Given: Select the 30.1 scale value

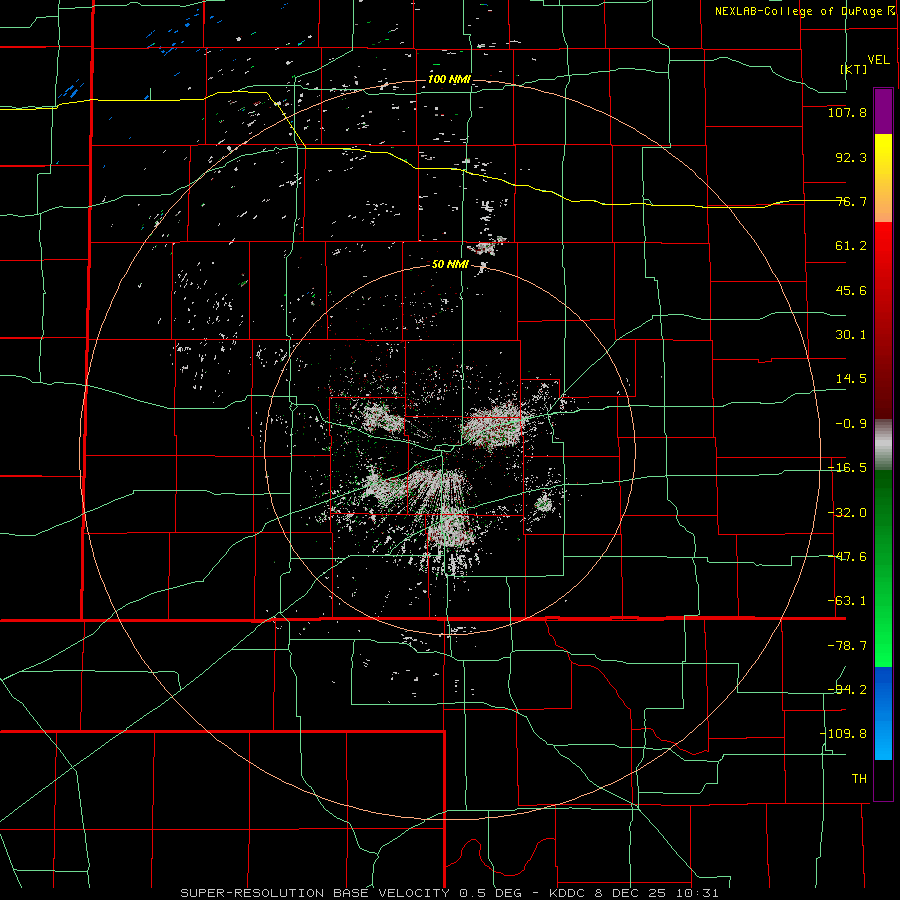Looking at the screenshot, I should 851,335.
